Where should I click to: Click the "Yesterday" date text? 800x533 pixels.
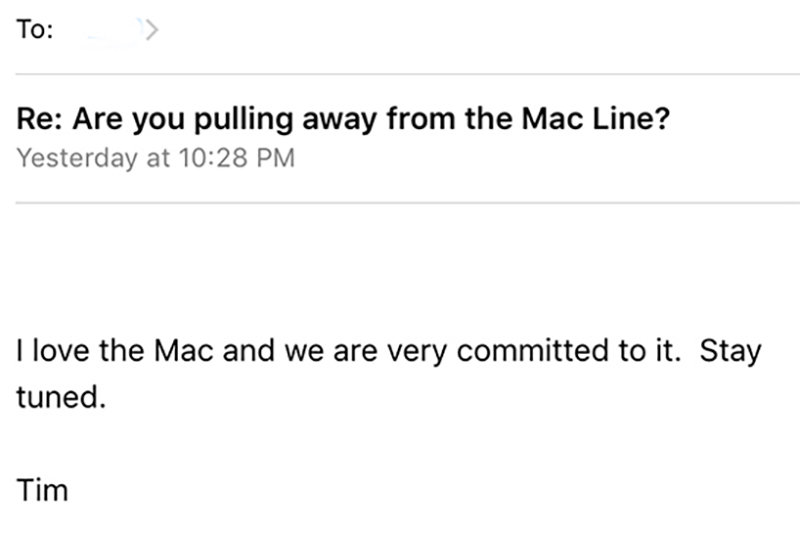coord(80,159)
